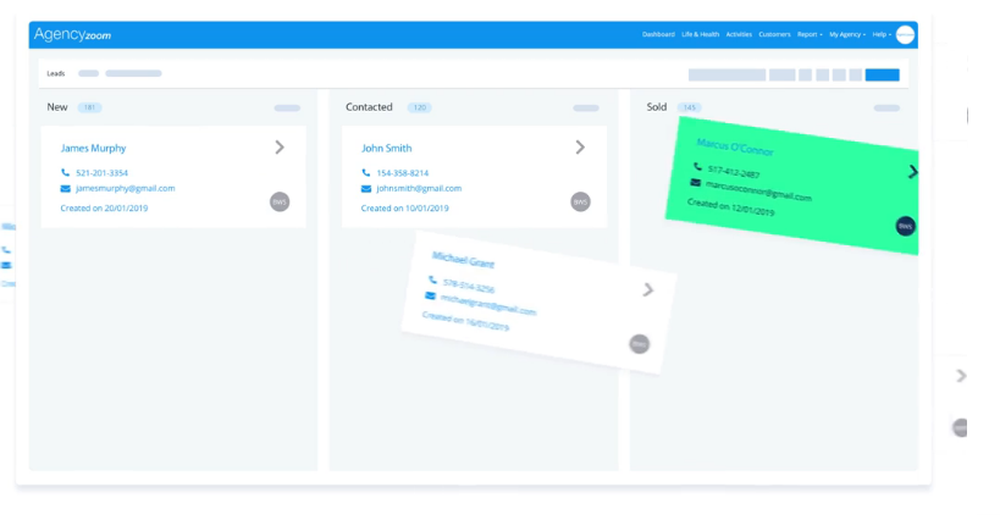This screenshot has width=1000, height=515.
Task: Expand Michael Grant card chevron
Action: click(x=648, y=290)
